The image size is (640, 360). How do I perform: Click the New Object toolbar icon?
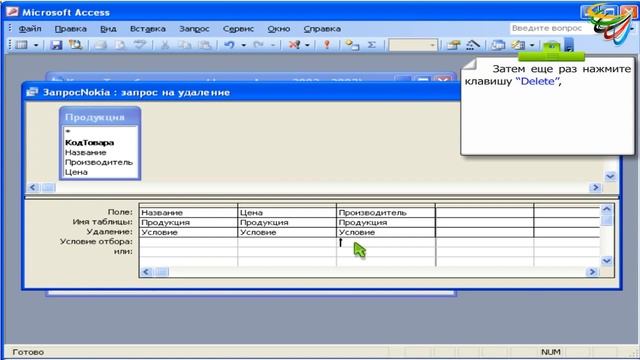518,45
